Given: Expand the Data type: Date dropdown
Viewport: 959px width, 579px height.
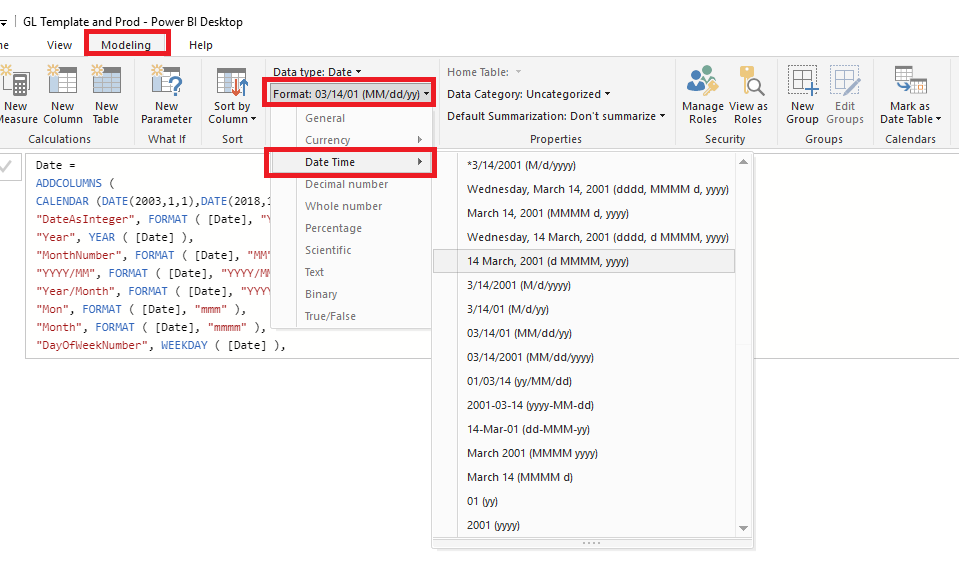Looking at the screenshot, I should (x=317, y=72).
